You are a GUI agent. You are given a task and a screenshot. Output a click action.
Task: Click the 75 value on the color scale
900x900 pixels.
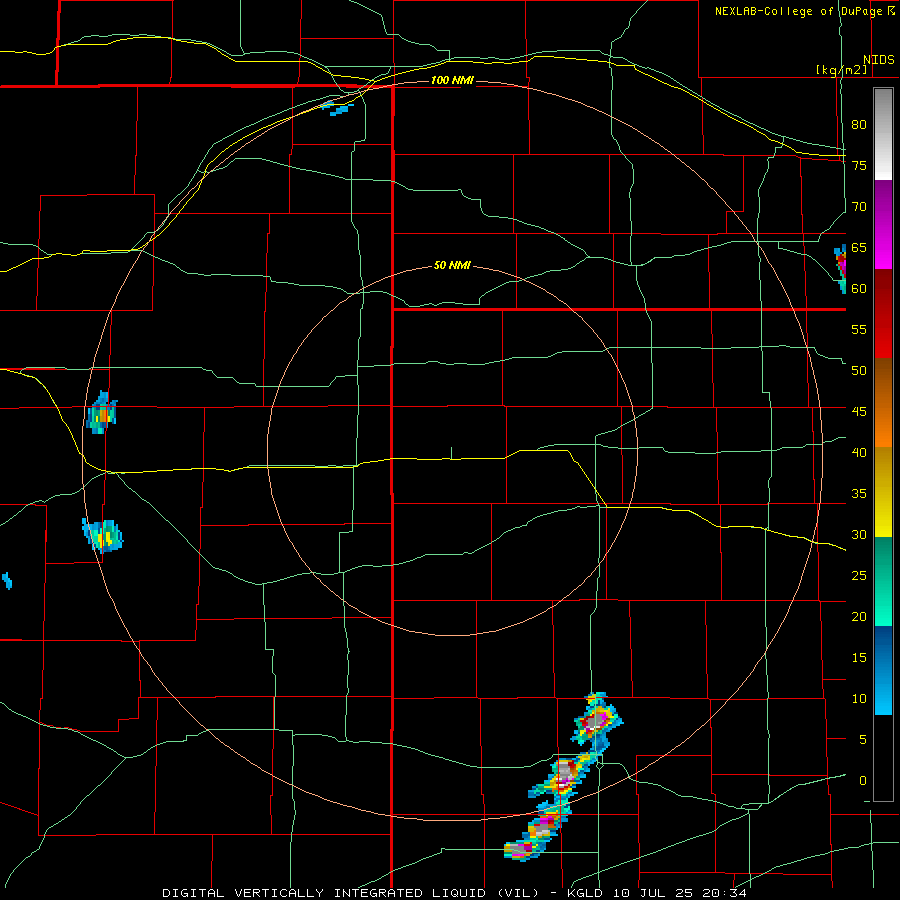[859, 166]
